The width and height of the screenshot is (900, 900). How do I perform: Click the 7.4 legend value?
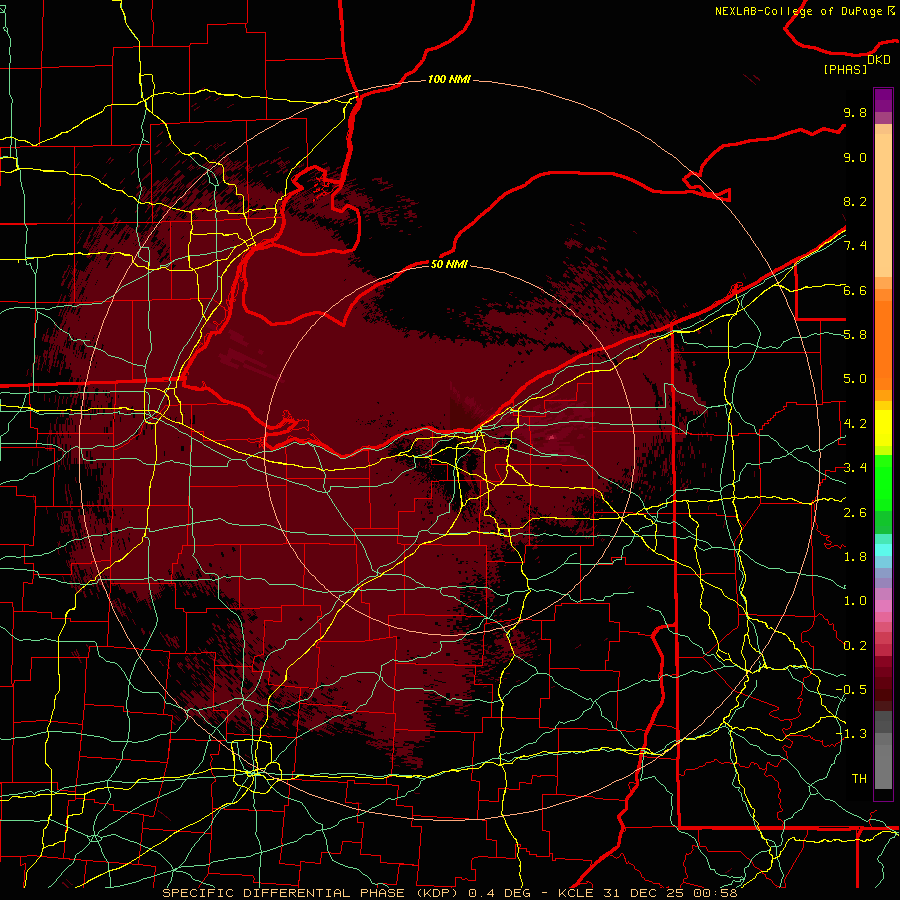pyautogui.click(x=855, y=246)
